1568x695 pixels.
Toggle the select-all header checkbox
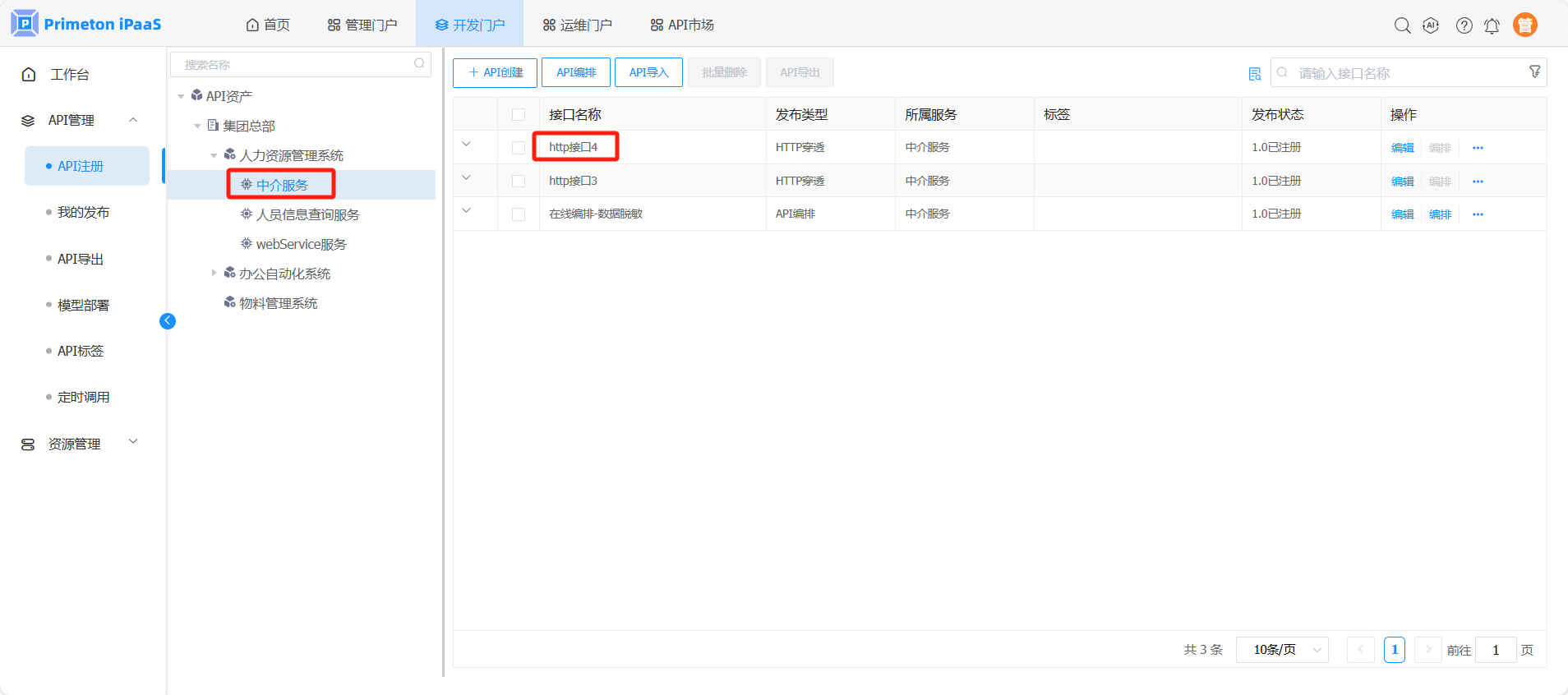[x=519, y=115]
